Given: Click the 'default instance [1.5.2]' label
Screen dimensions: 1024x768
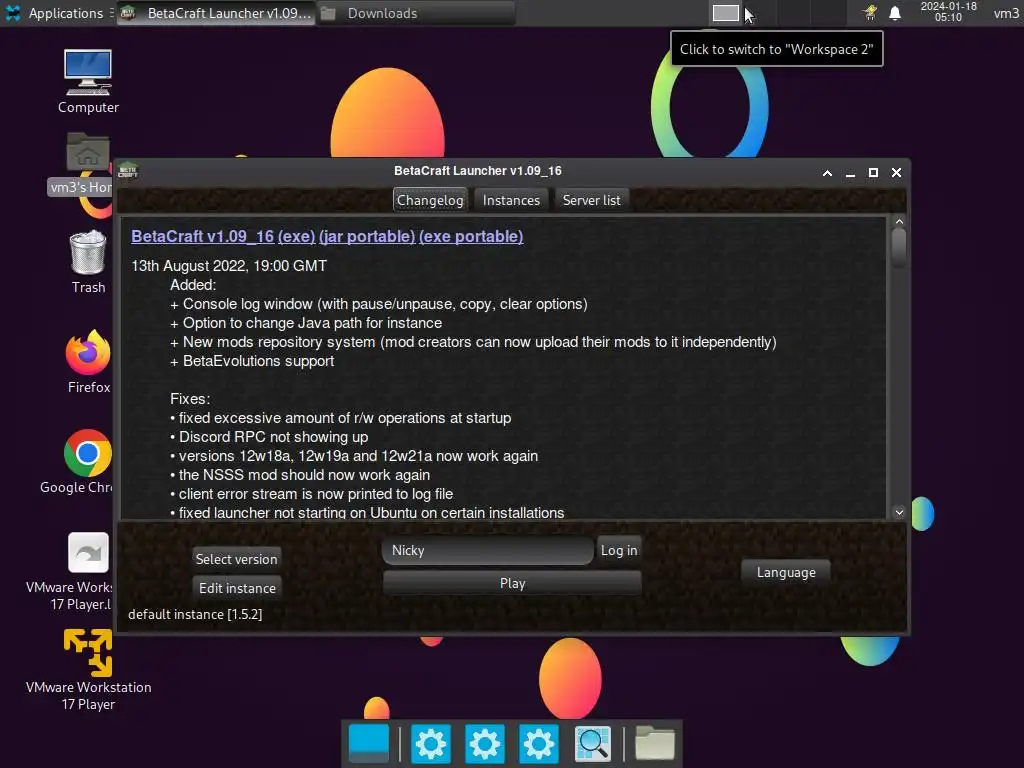Looking at the screenshot, I should [x=195, y=615].
